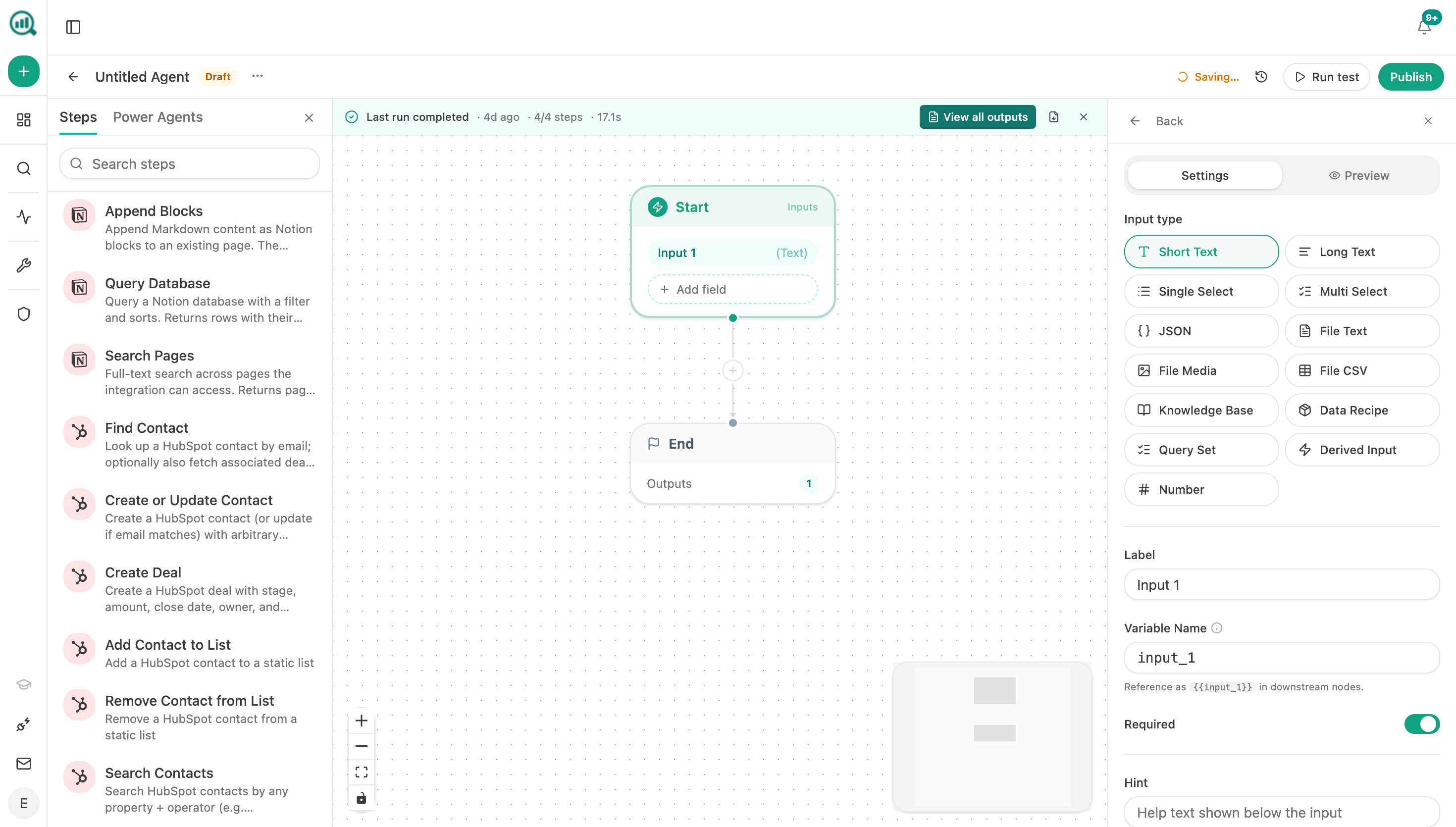Close the input settings panel
Image resolution: width=1456 pixels, height=827 pixels.
[x=1428, y=121]
